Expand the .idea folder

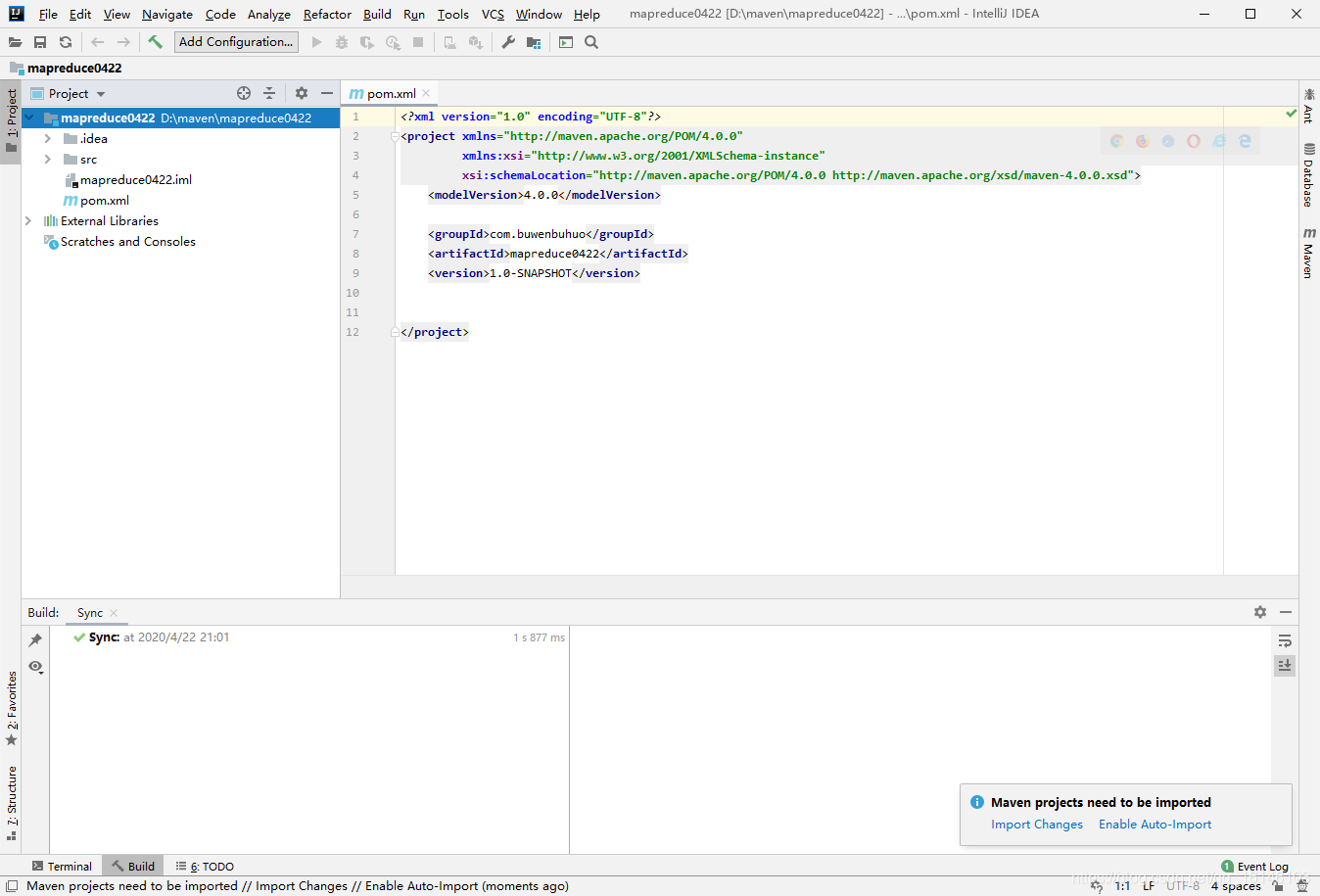click(x=47, y=139)
